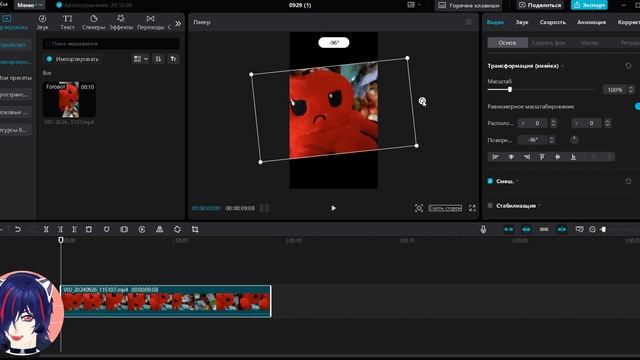
Task: Click the media sort icon
Action: pyautogui.click(x=158, y=59)
